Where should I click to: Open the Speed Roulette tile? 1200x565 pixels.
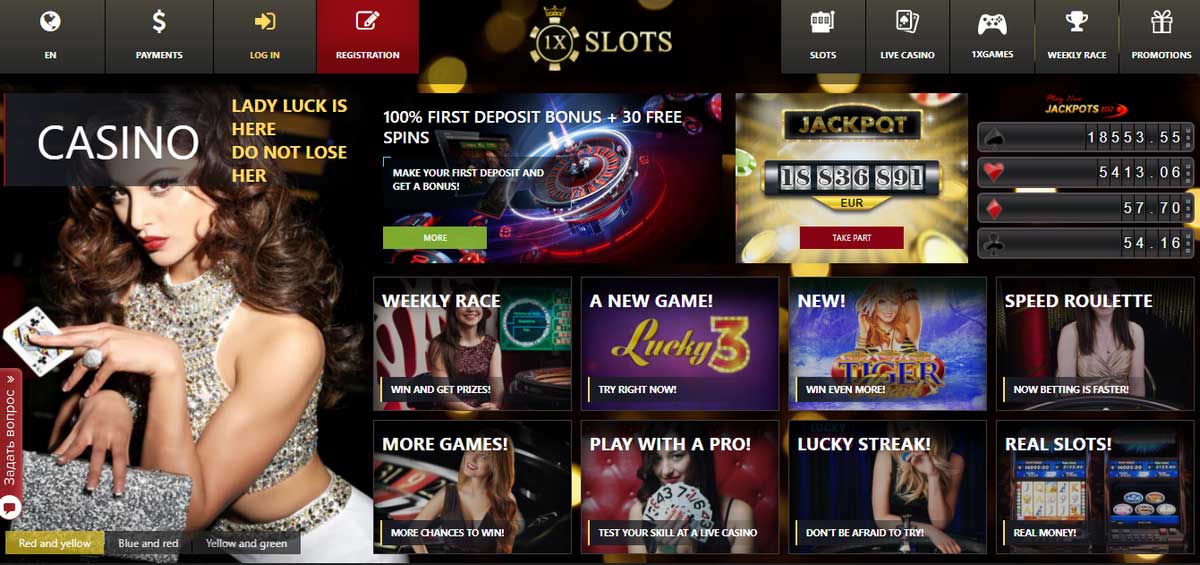click(x=1095, y=344)
